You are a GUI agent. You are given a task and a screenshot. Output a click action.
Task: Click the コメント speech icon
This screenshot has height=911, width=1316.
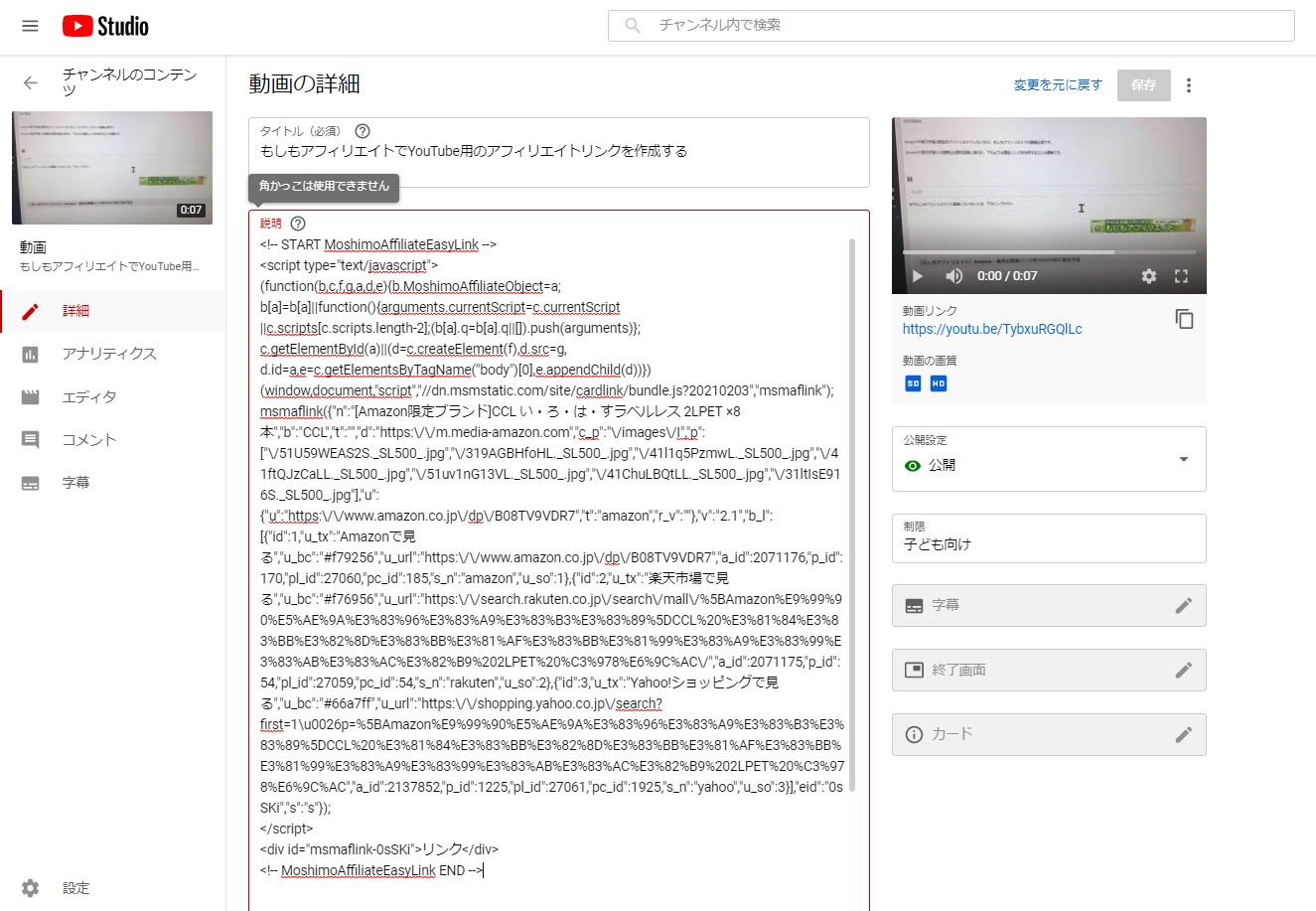tap(31, 439)
